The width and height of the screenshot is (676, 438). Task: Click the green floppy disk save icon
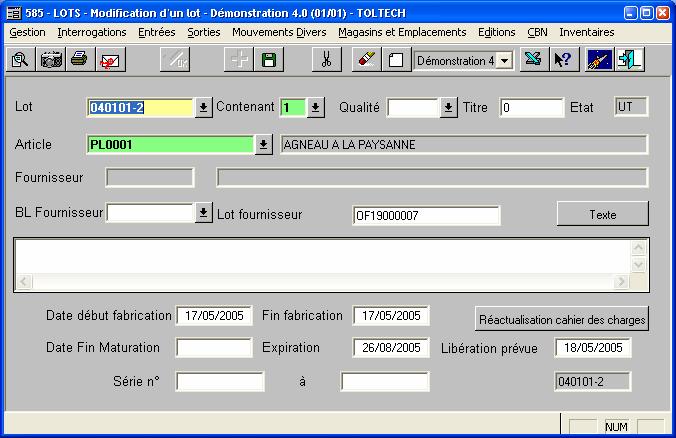click(x=269, y=60)
